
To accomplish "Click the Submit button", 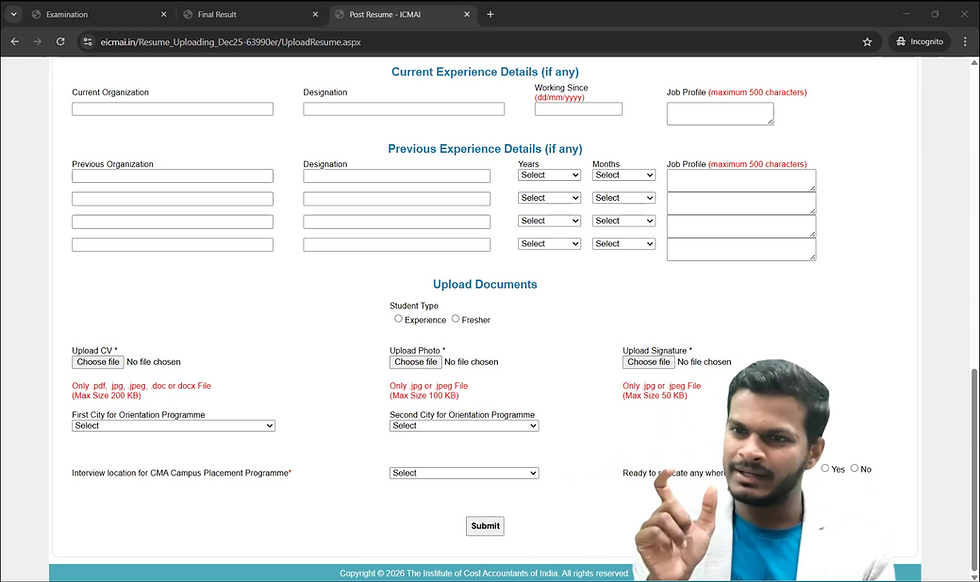I will 485,526.
